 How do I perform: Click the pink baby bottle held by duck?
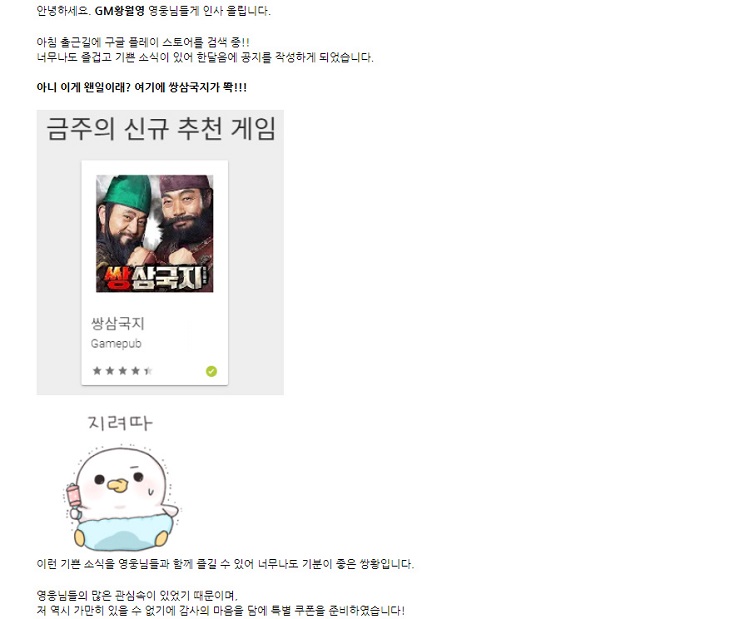coord(75,496)
